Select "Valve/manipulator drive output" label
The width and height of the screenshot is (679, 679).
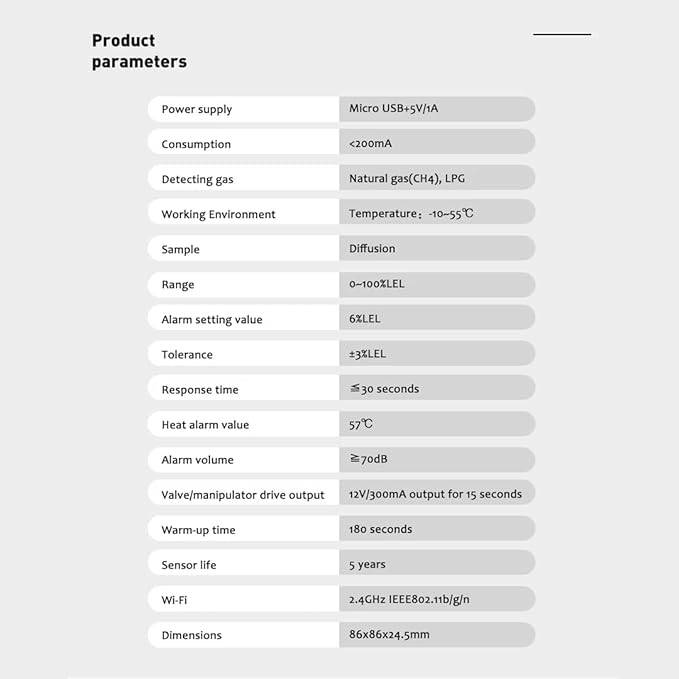click(x=243, y=495)
